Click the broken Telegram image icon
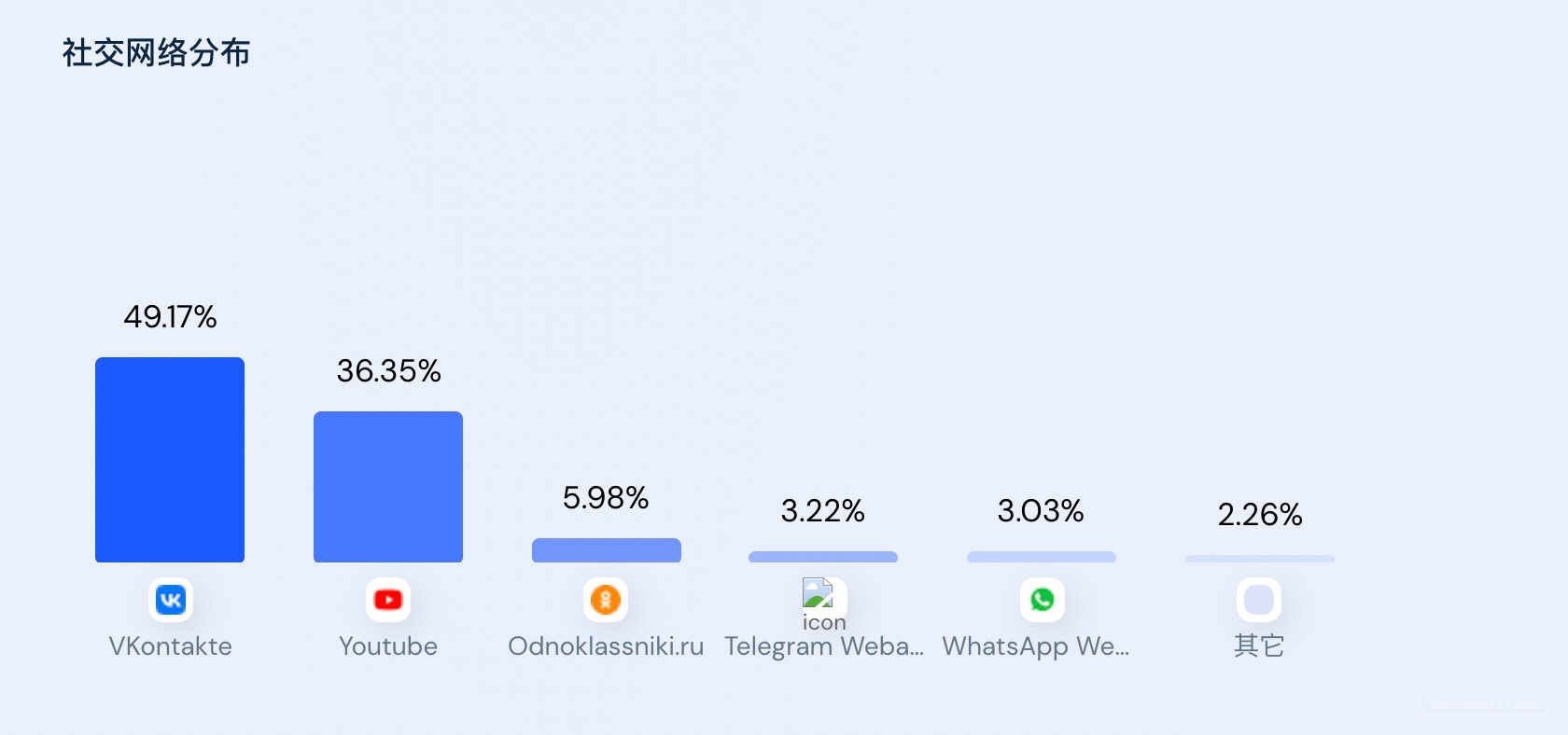Viewport: 1568px width, 735px height. point(818,593)
